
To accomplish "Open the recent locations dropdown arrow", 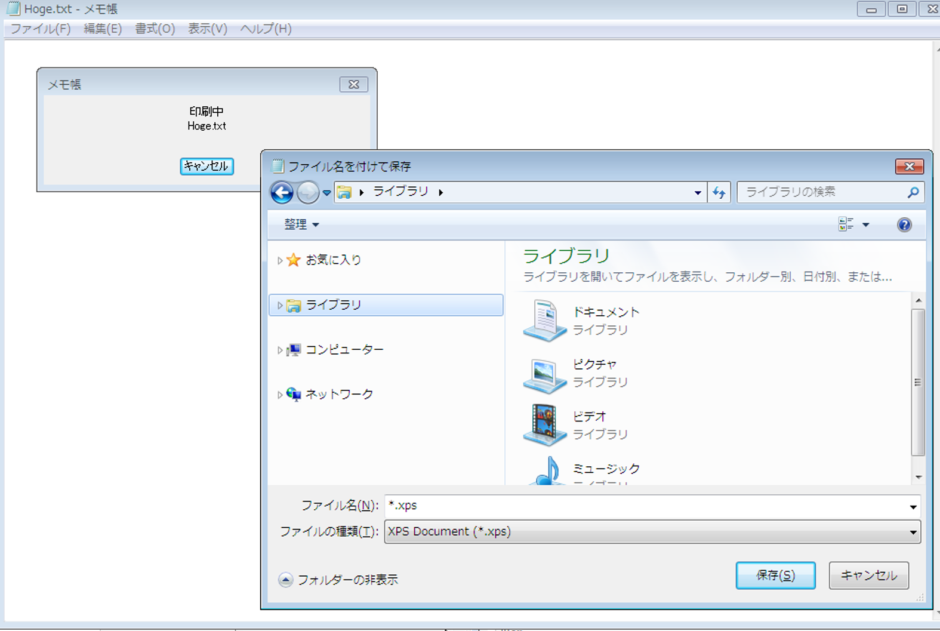I will click(x=327, y=193).
